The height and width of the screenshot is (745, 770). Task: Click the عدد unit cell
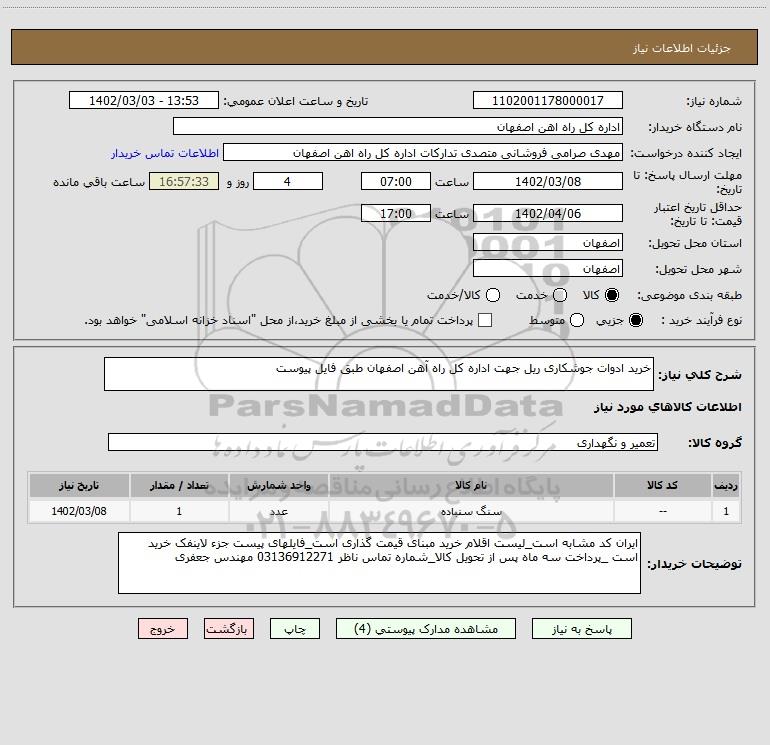(278, 511)
